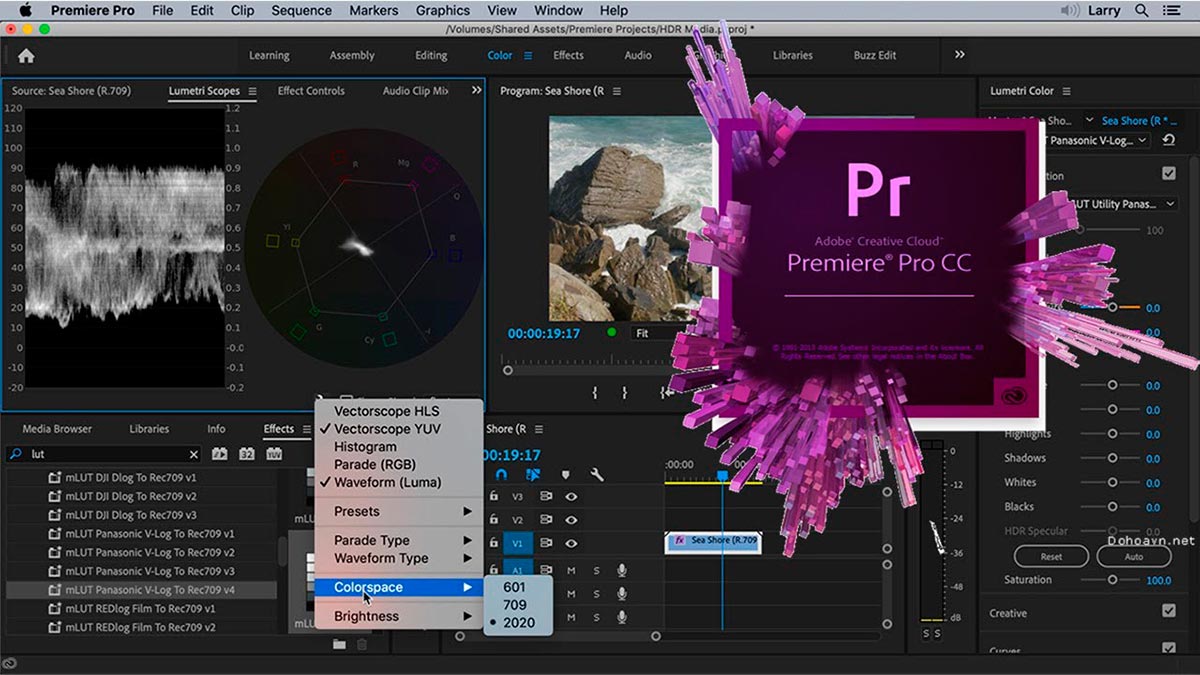Toggle V2 track lock
Viewport: 1200px width, 675px height.
point(493,520)
